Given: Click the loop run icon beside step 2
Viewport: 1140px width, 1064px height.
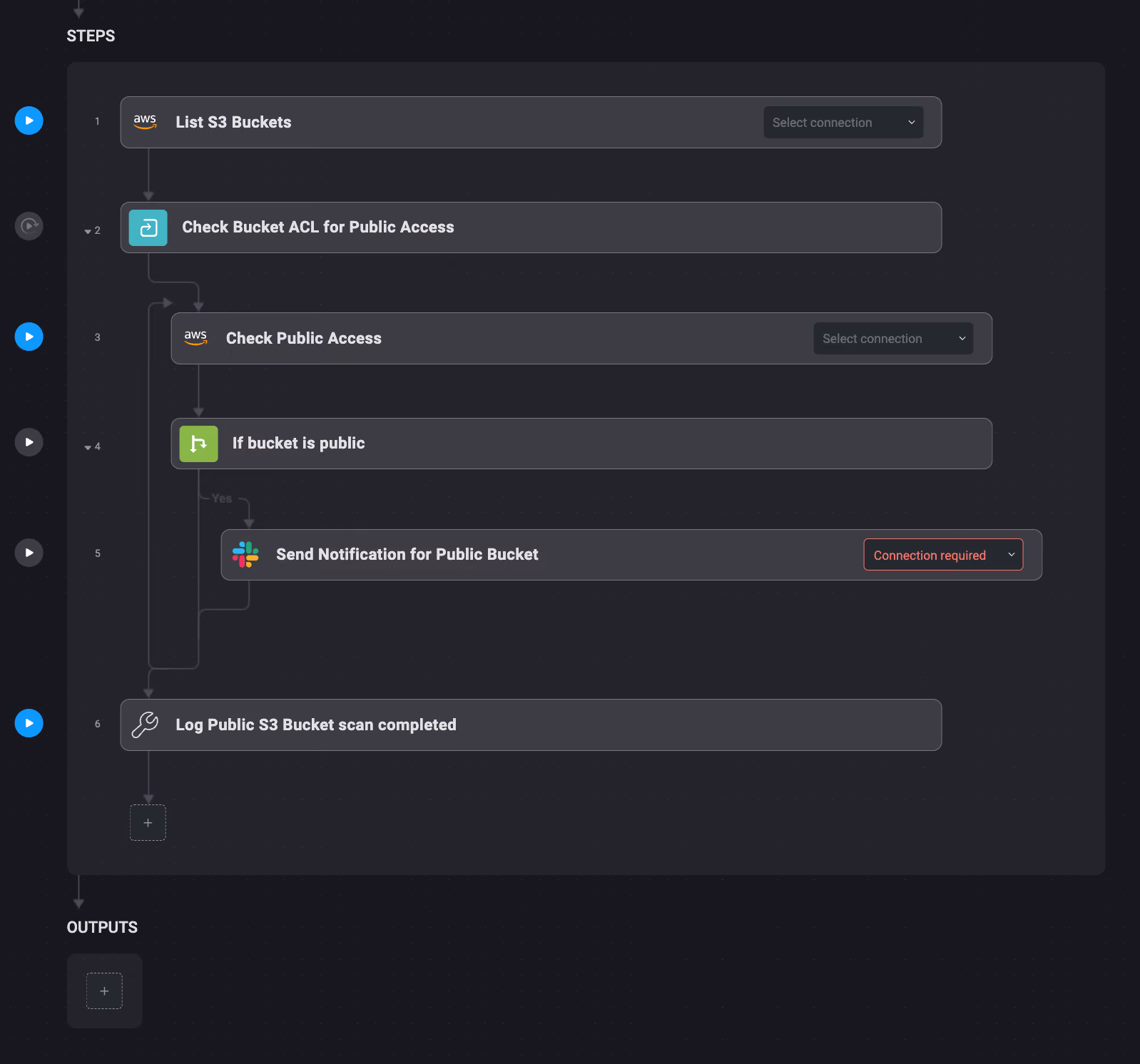Looking at the screenshot, I should [x=29, y=226].
